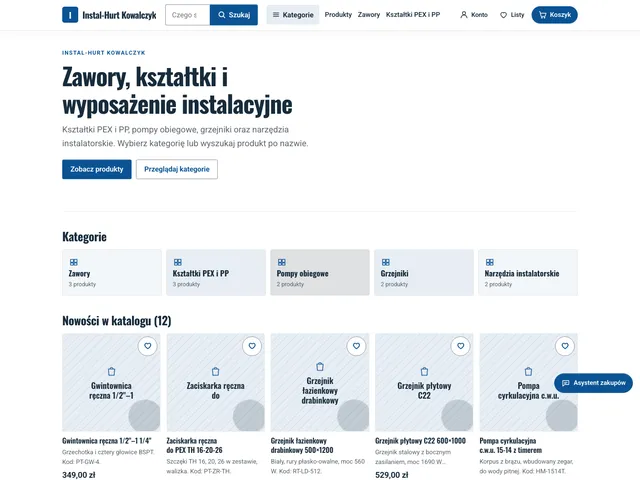
Task: Click the Nowości w katalogu (12) heading
Action: (116, 321)
